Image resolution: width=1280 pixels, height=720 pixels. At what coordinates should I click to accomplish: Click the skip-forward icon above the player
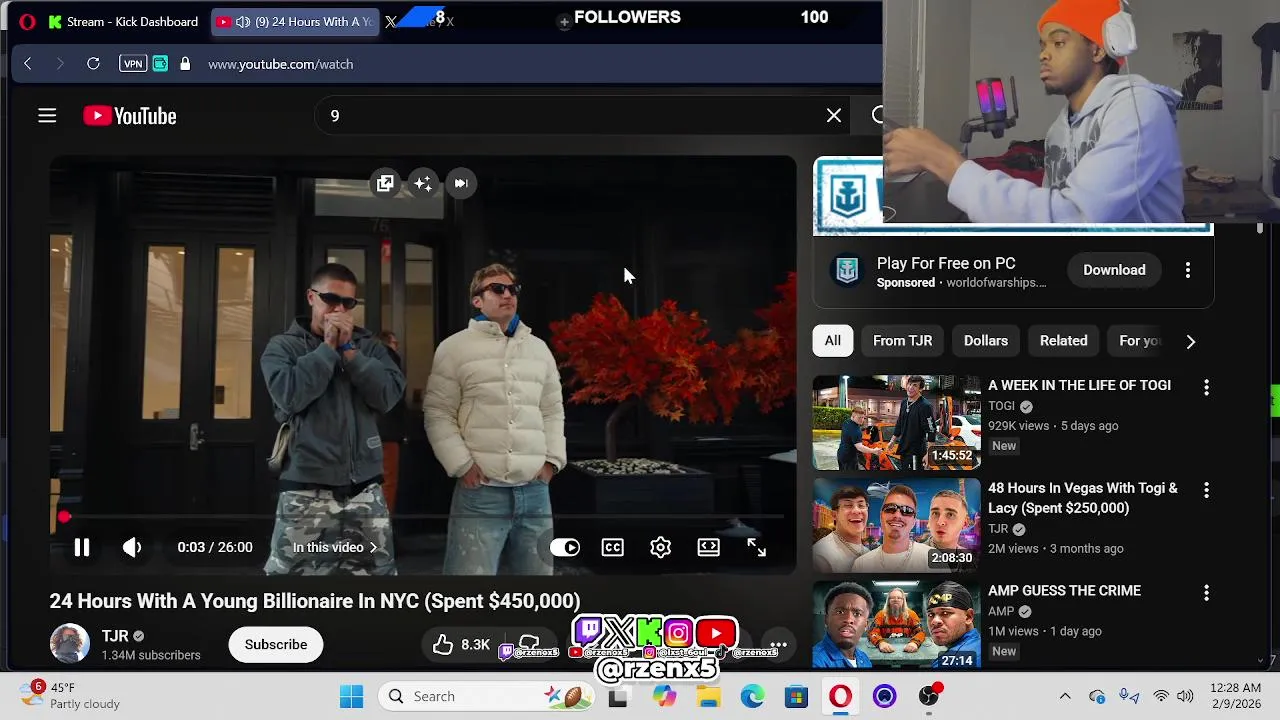pos(461,183)
